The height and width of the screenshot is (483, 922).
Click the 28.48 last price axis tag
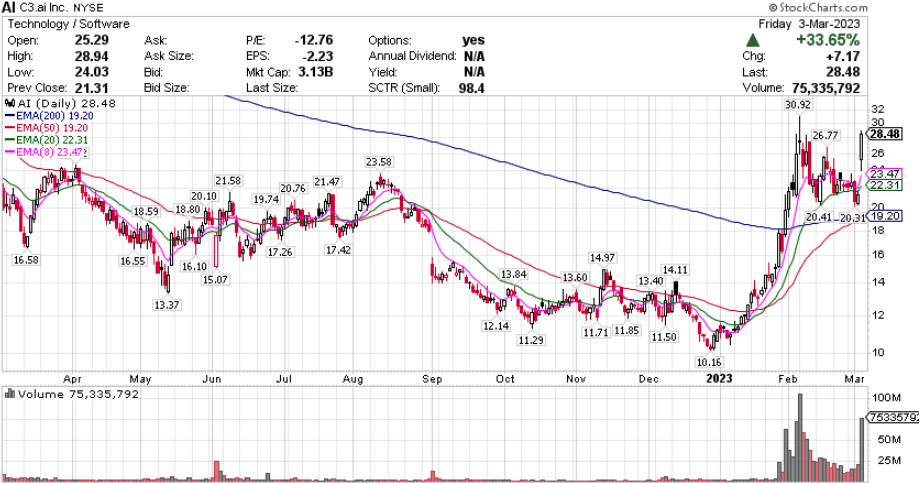tap(885, 134)
